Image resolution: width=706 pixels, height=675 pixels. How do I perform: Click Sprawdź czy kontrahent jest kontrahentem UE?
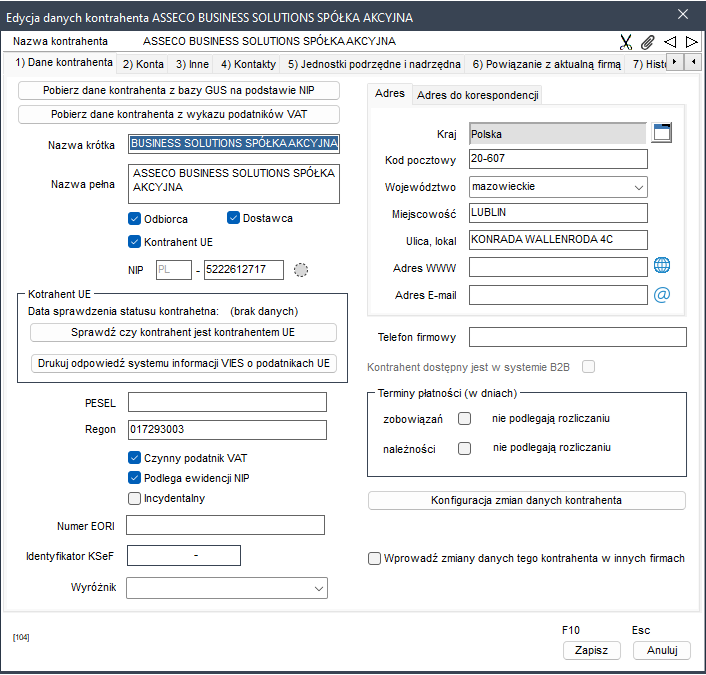183,332
